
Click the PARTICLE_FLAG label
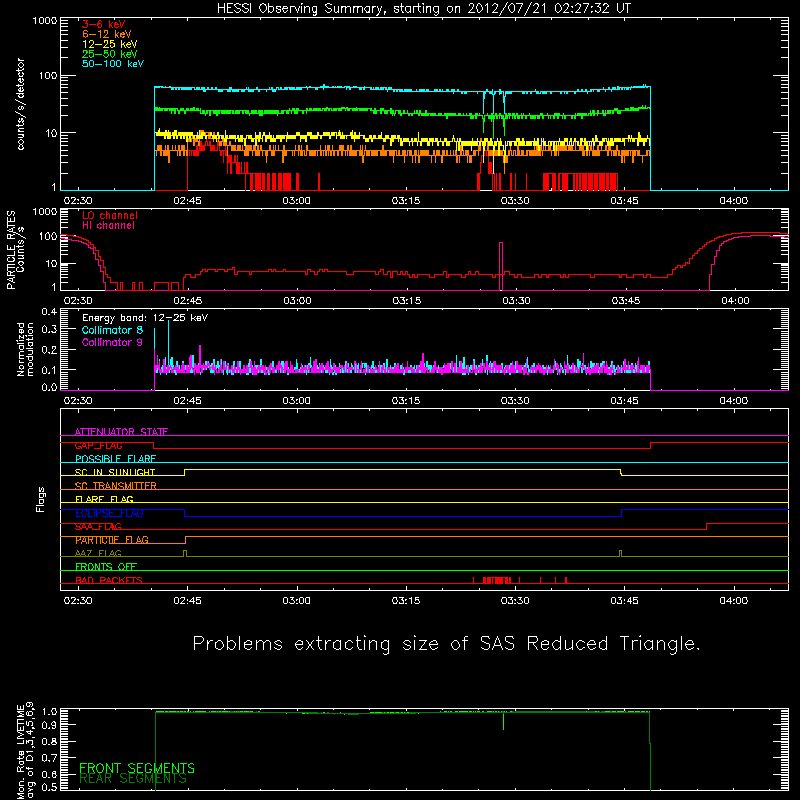112,540
